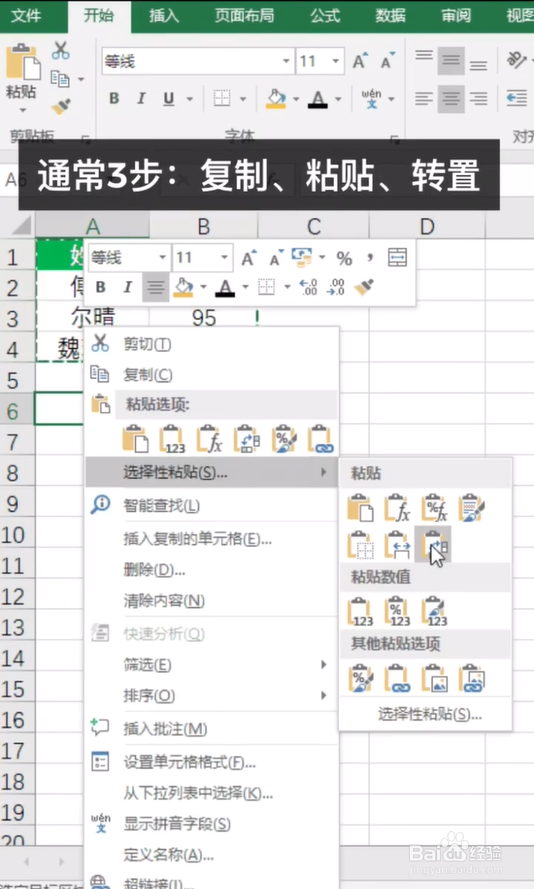Switch to the 插入 ribbon tab
534x889 pixels.
pos(164,15)
